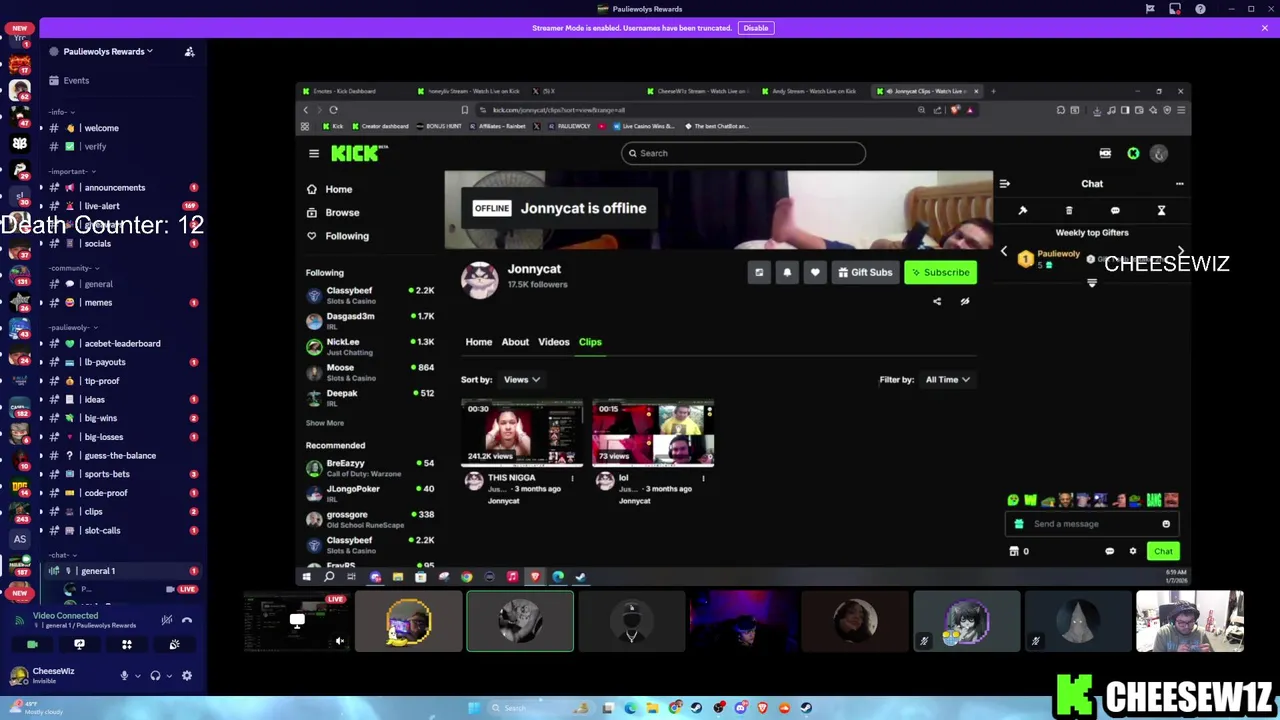The width and height of the screenshot is (1280, 720).
Task: Click the square icon left of the bell
Action: coord(759,272)
